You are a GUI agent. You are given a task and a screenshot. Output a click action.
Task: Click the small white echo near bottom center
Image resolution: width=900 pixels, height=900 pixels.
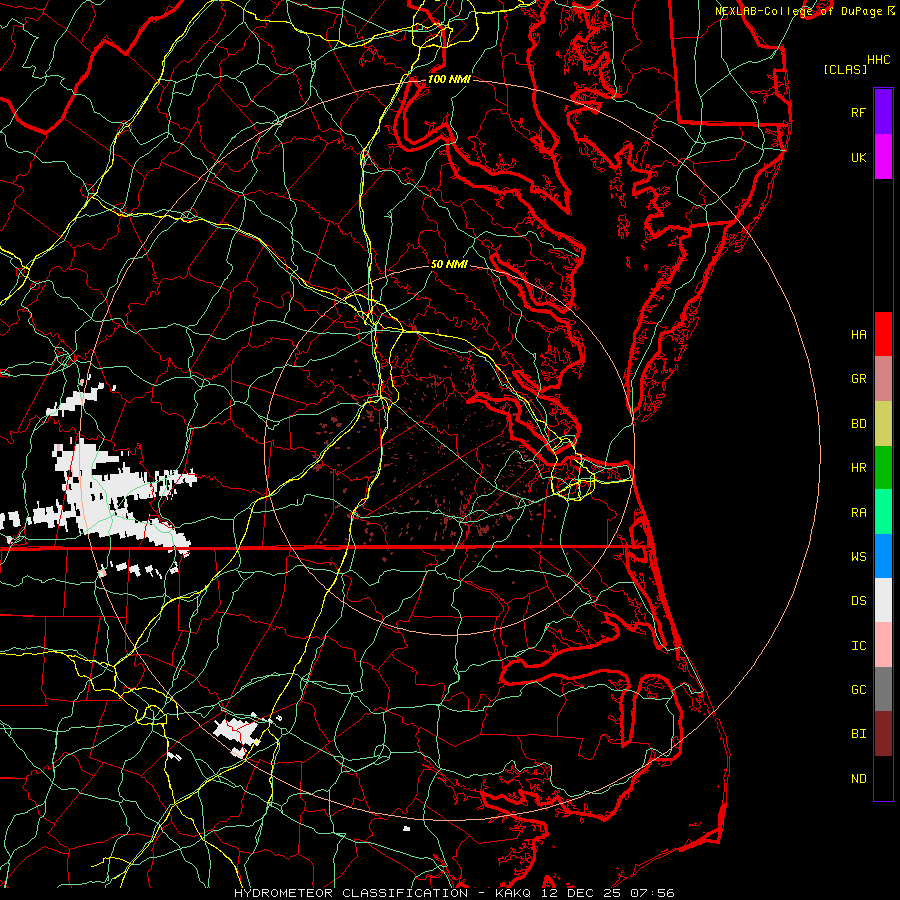pos(407,828)
